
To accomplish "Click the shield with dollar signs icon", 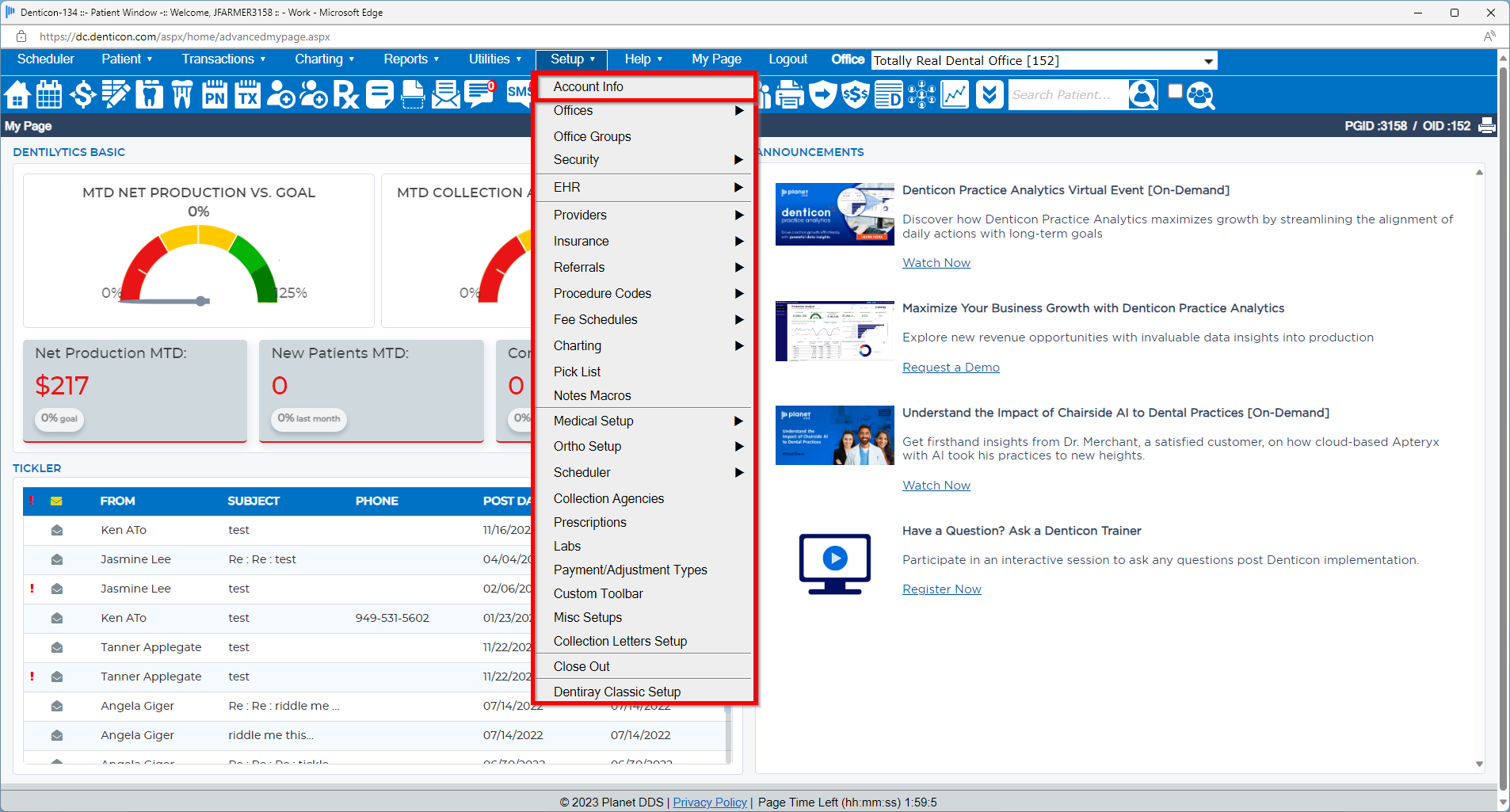I will click(856, 94).
